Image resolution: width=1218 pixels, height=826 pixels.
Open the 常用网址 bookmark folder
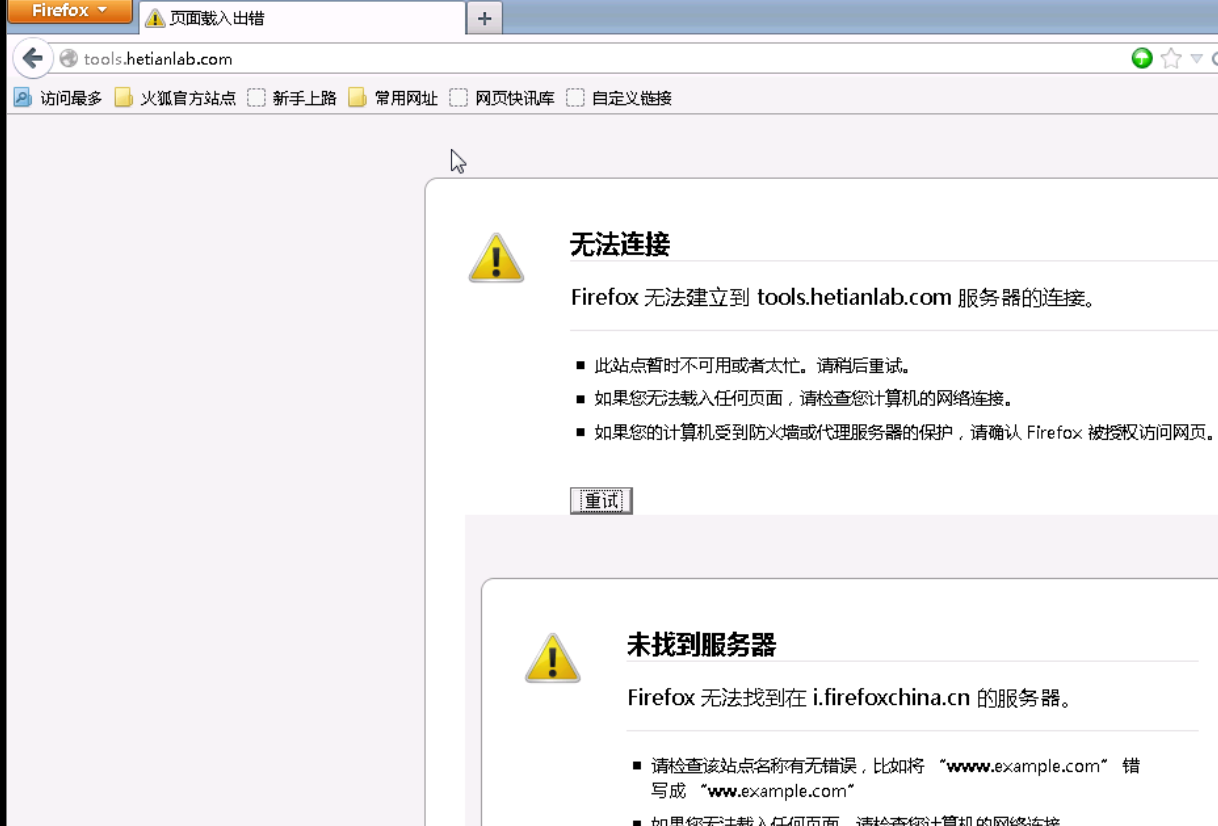pos(393,98)
